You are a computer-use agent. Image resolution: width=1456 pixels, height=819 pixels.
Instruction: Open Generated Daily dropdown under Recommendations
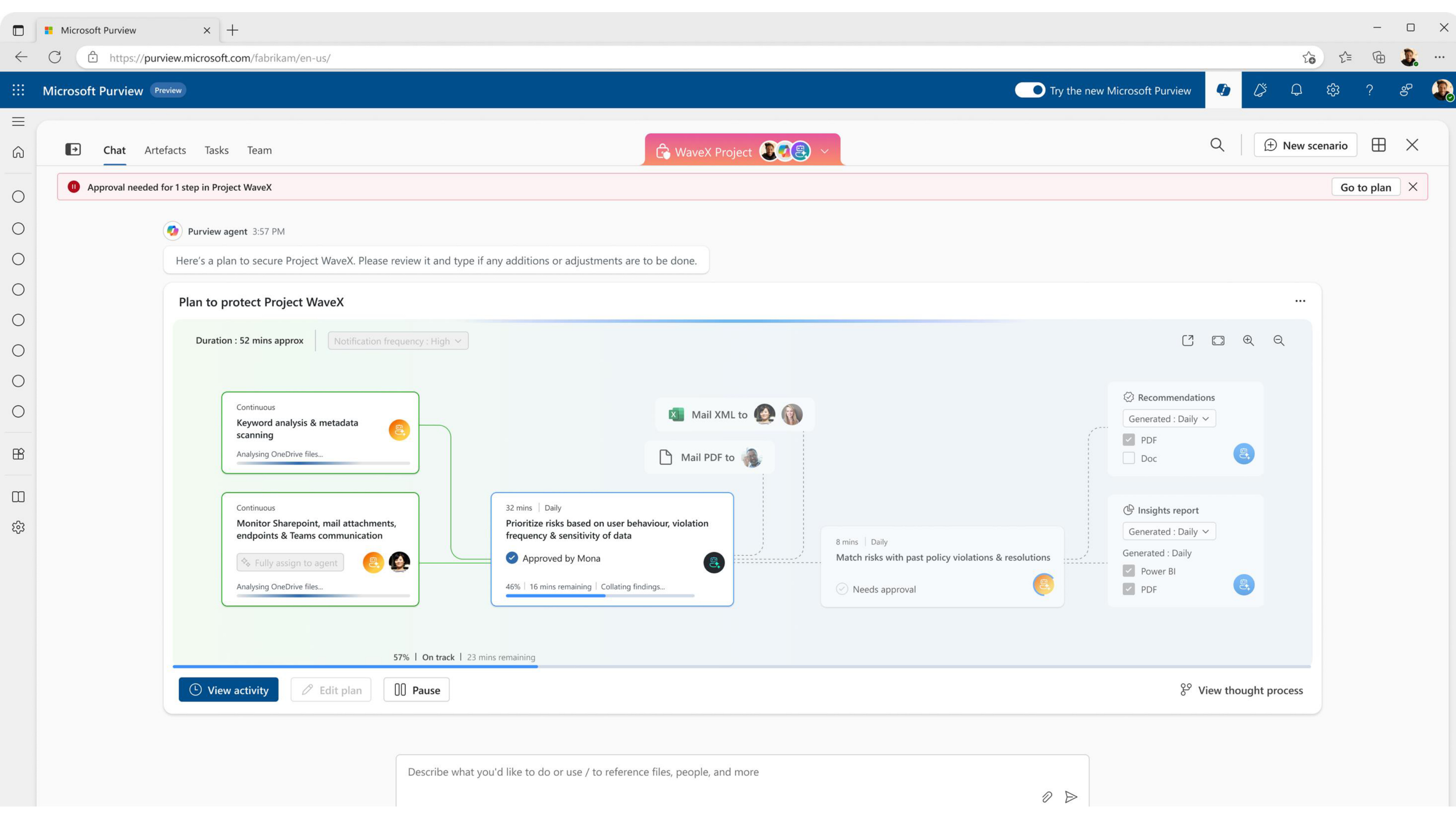point(1169,419)
